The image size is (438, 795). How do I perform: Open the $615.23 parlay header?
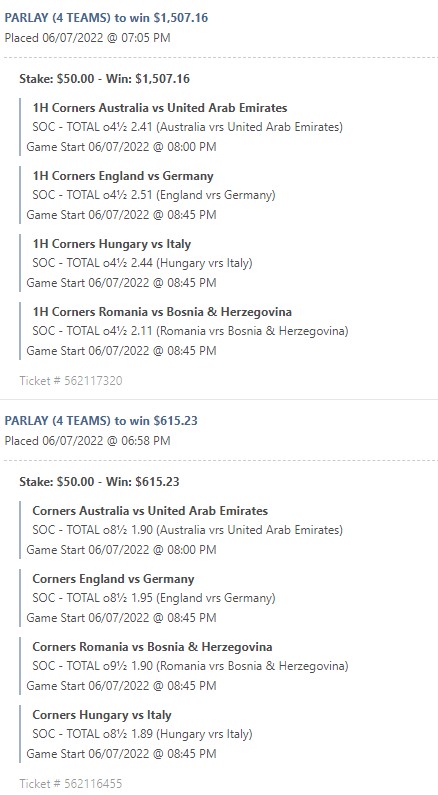coord(101,421)
